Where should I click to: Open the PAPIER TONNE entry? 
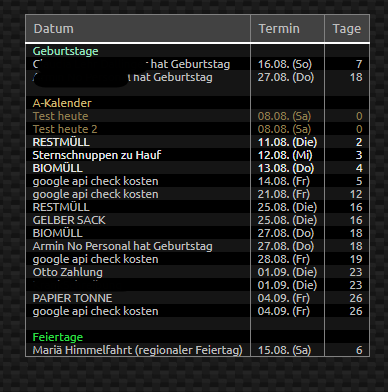click(72, 298)
